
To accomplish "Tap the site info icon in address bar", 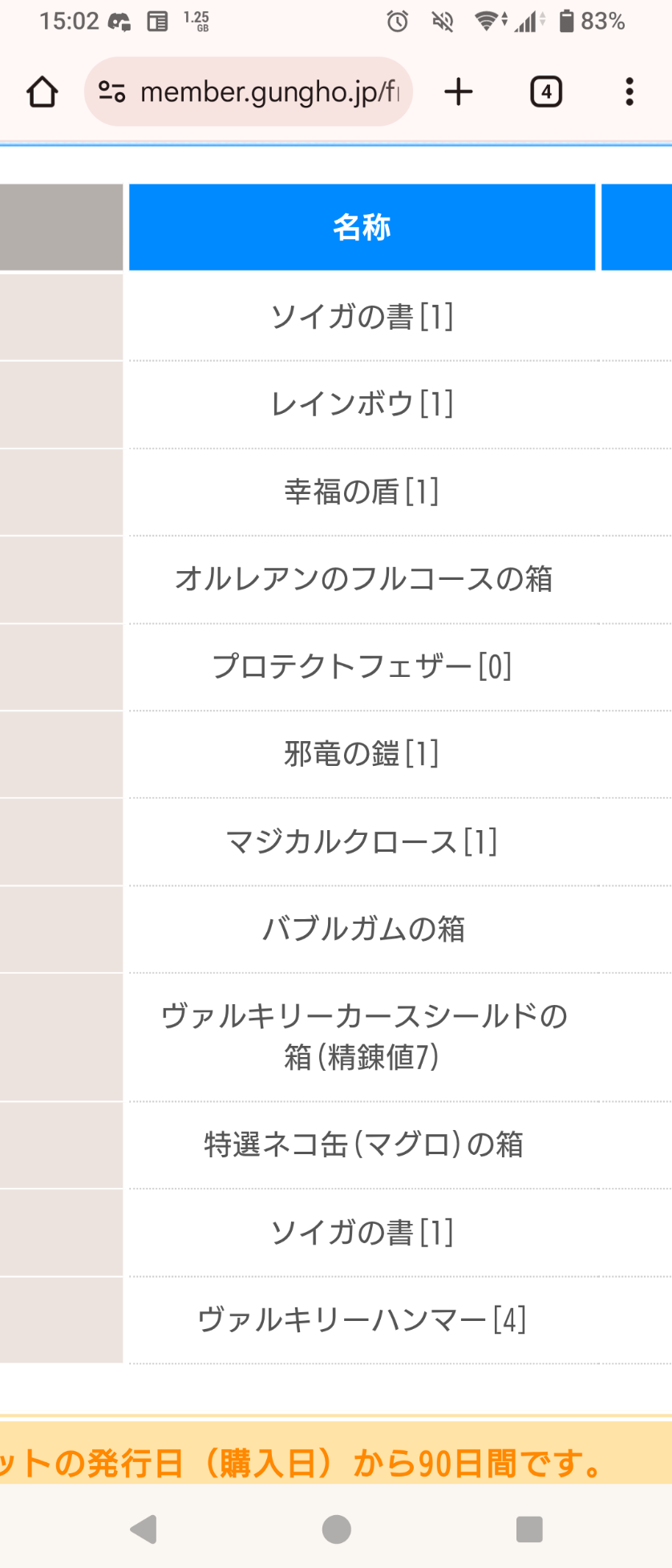I will (111, 92).
